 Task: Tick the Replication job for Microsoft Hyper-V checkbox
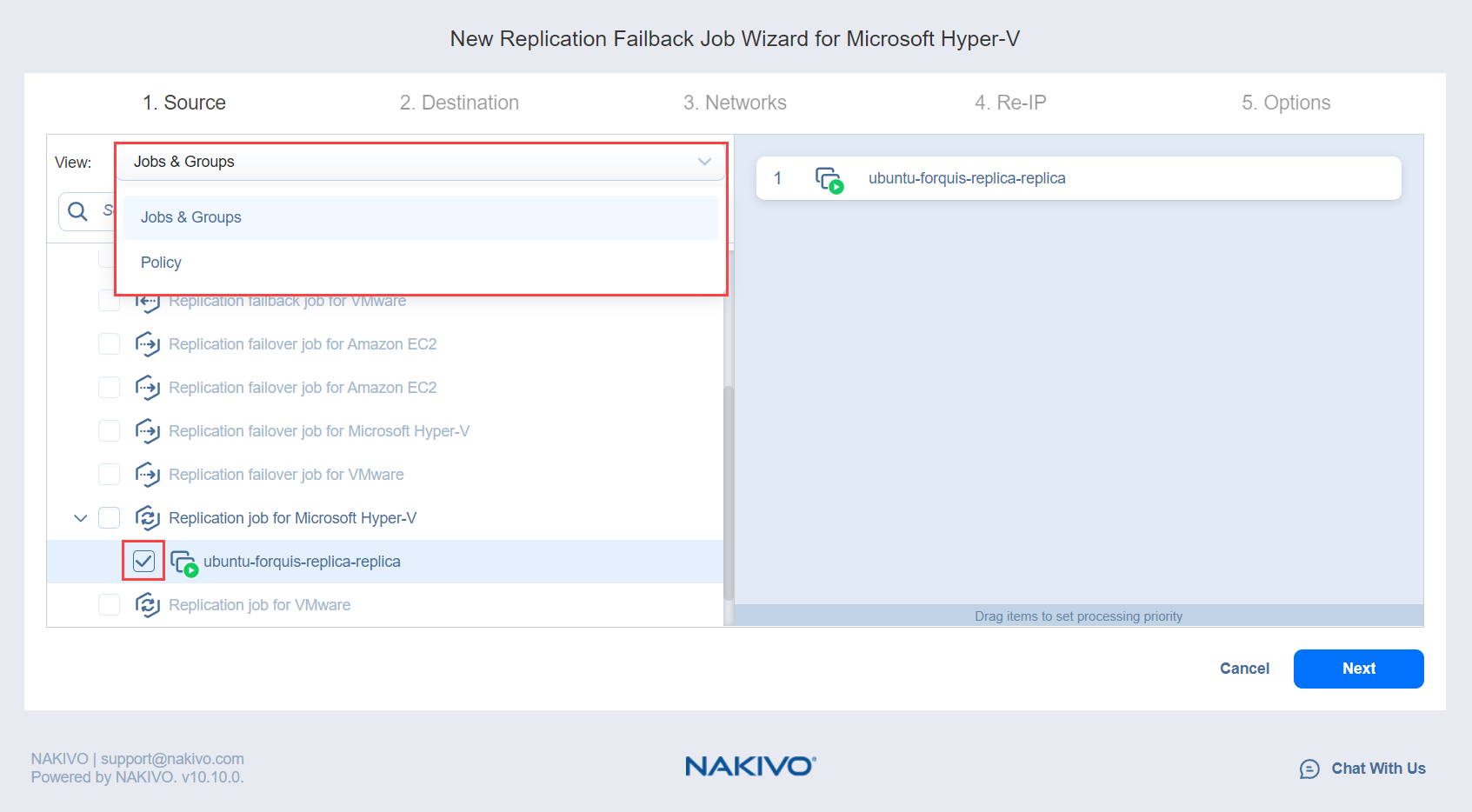point(110,518)
